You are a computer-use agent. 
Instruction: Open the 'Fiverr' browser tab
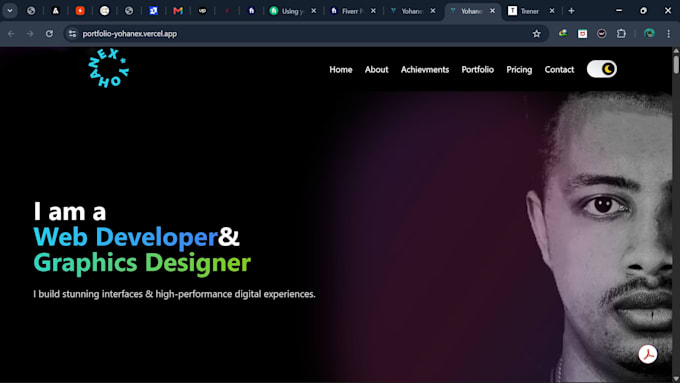[x=352, y=11]
